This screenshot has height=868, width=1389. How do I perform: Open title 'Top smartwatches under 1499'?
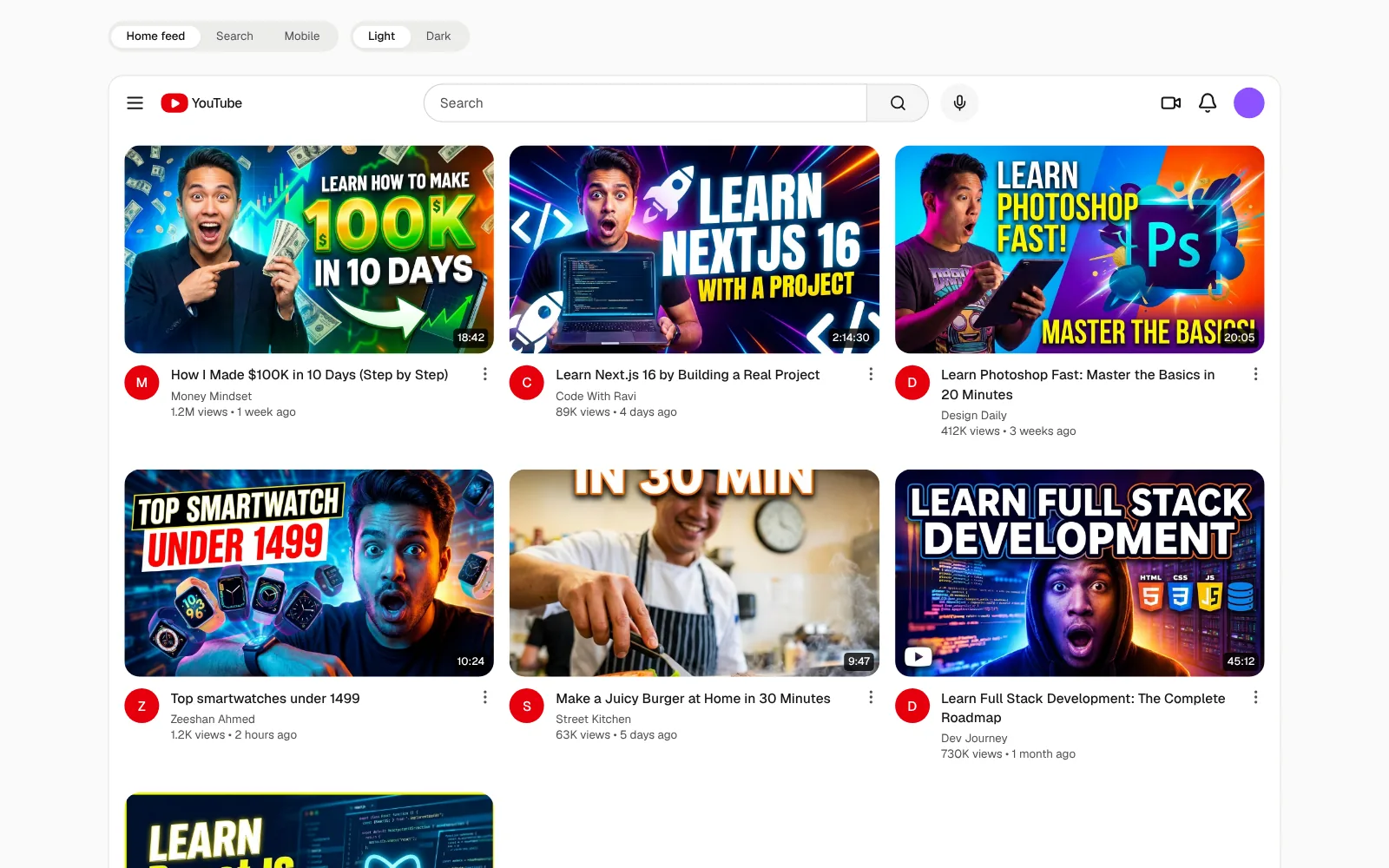pyautogui.click(x=266, y=699)
